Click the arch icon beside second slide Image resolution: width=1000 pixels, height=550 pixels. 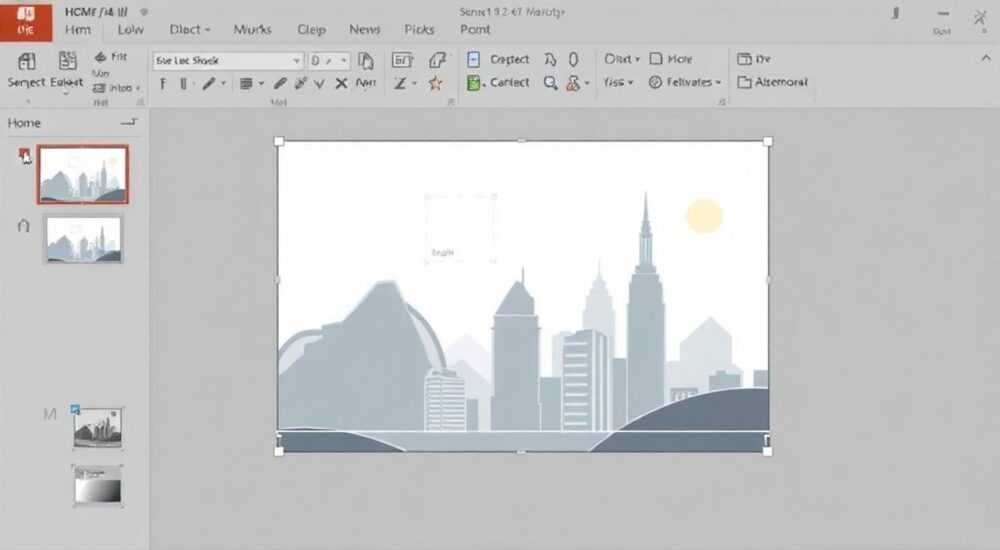click(x=24, y=225)
